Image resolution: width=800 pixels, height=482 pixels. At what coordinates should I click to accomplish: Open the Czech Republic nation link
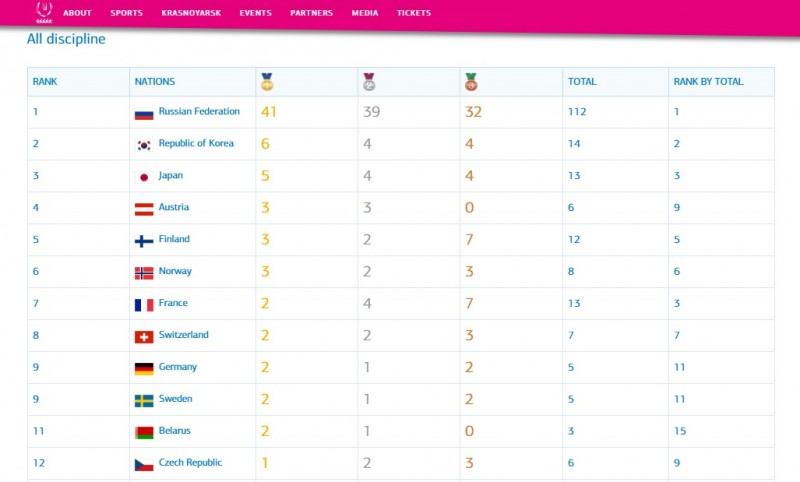(190, 463)
